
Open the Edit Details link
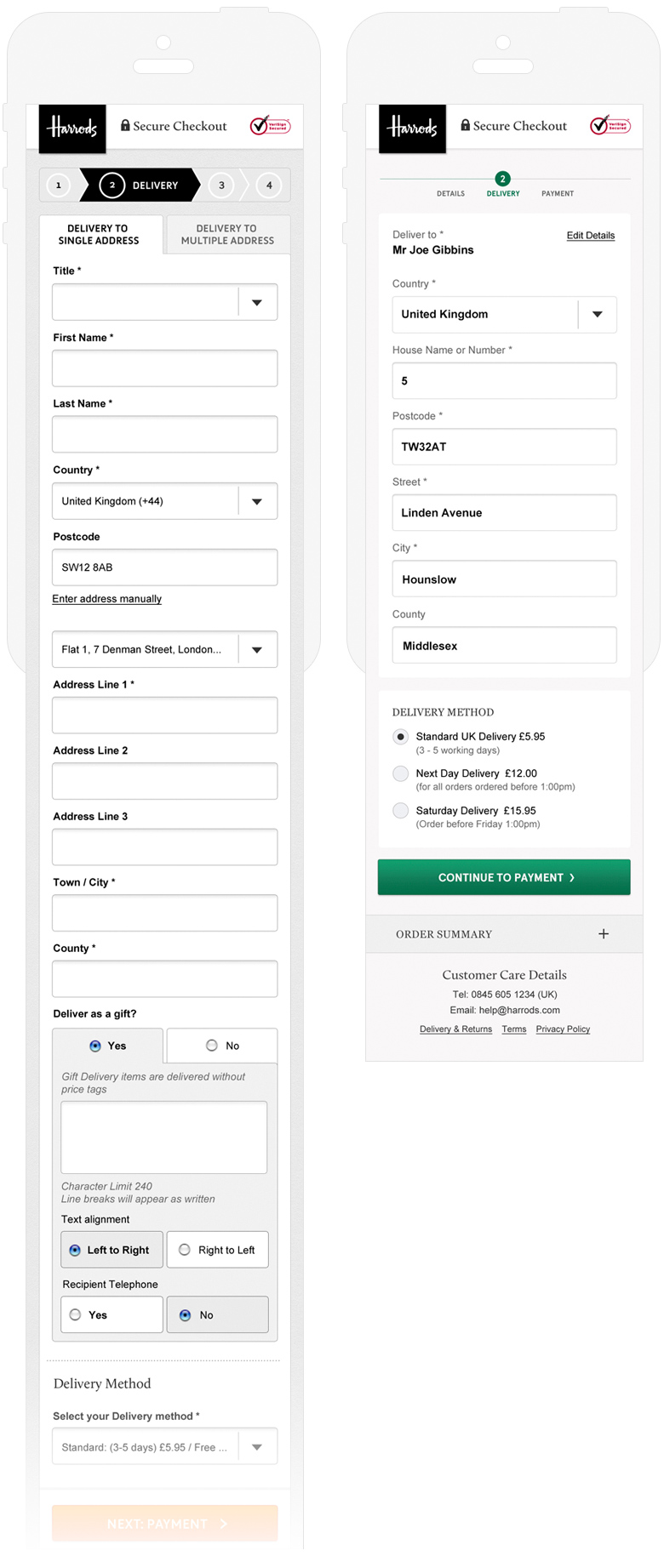(x=590, y=236)
